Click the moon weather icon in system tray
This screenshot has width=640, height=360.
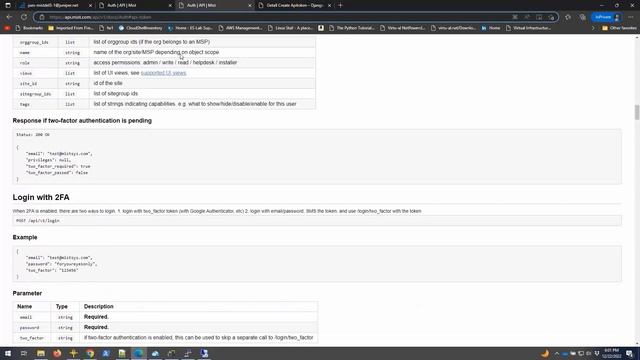(545, 353)
